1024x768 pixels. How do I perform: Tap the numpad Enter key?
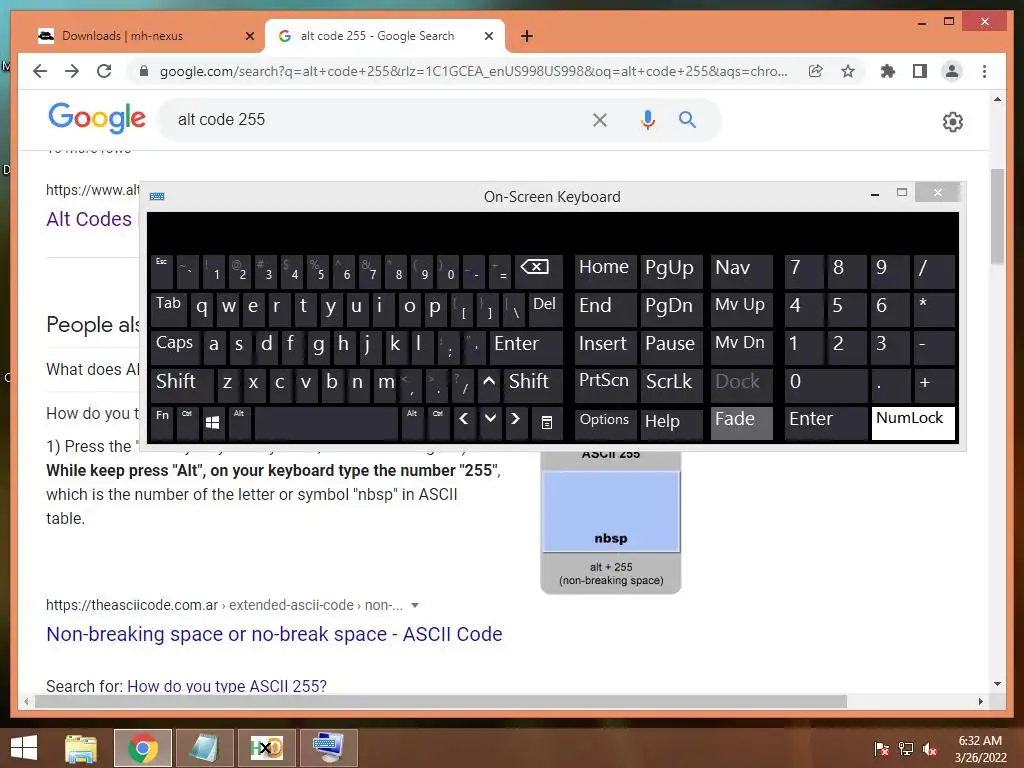click(825, 423)
